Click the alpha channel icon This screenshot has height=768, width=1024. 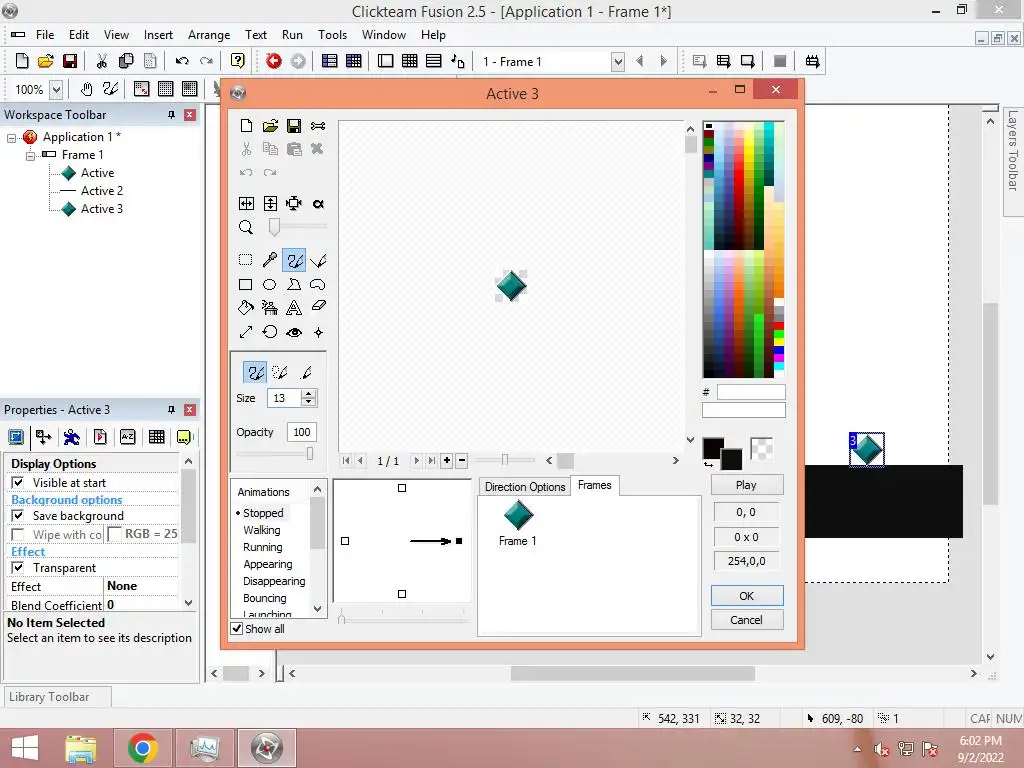pyautogui.click(x=318, y=204)
